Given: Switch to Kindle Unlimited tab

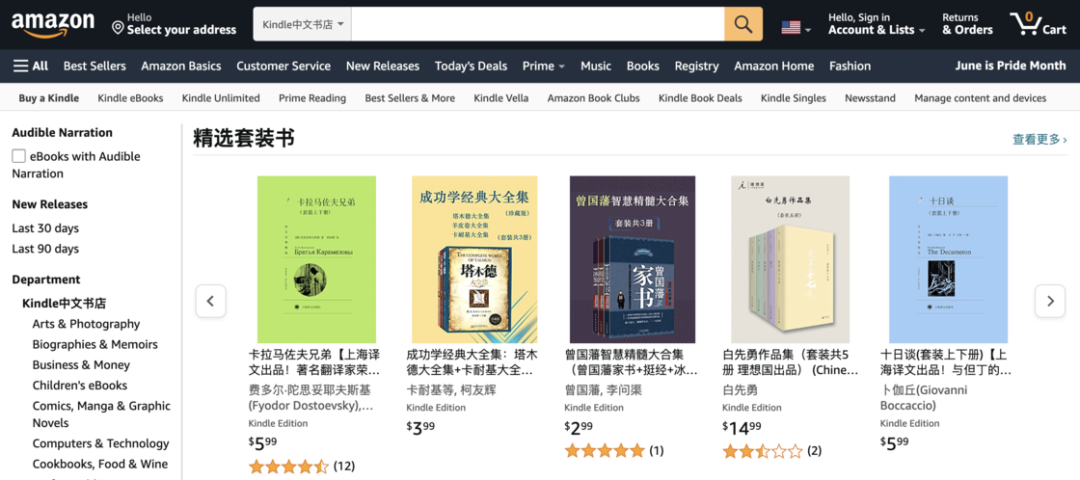Looking at the screenshot, I should click(221, 98).
